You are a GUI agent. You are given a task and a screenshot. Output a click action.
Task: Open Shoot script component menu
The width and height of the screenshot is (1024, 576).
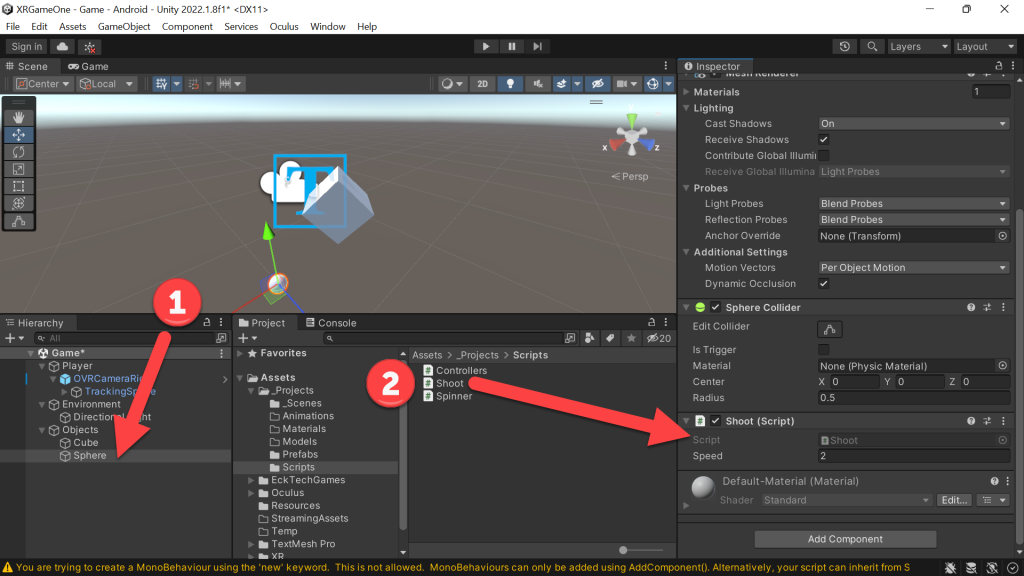pyautogui.click(x=1004, y=421)
